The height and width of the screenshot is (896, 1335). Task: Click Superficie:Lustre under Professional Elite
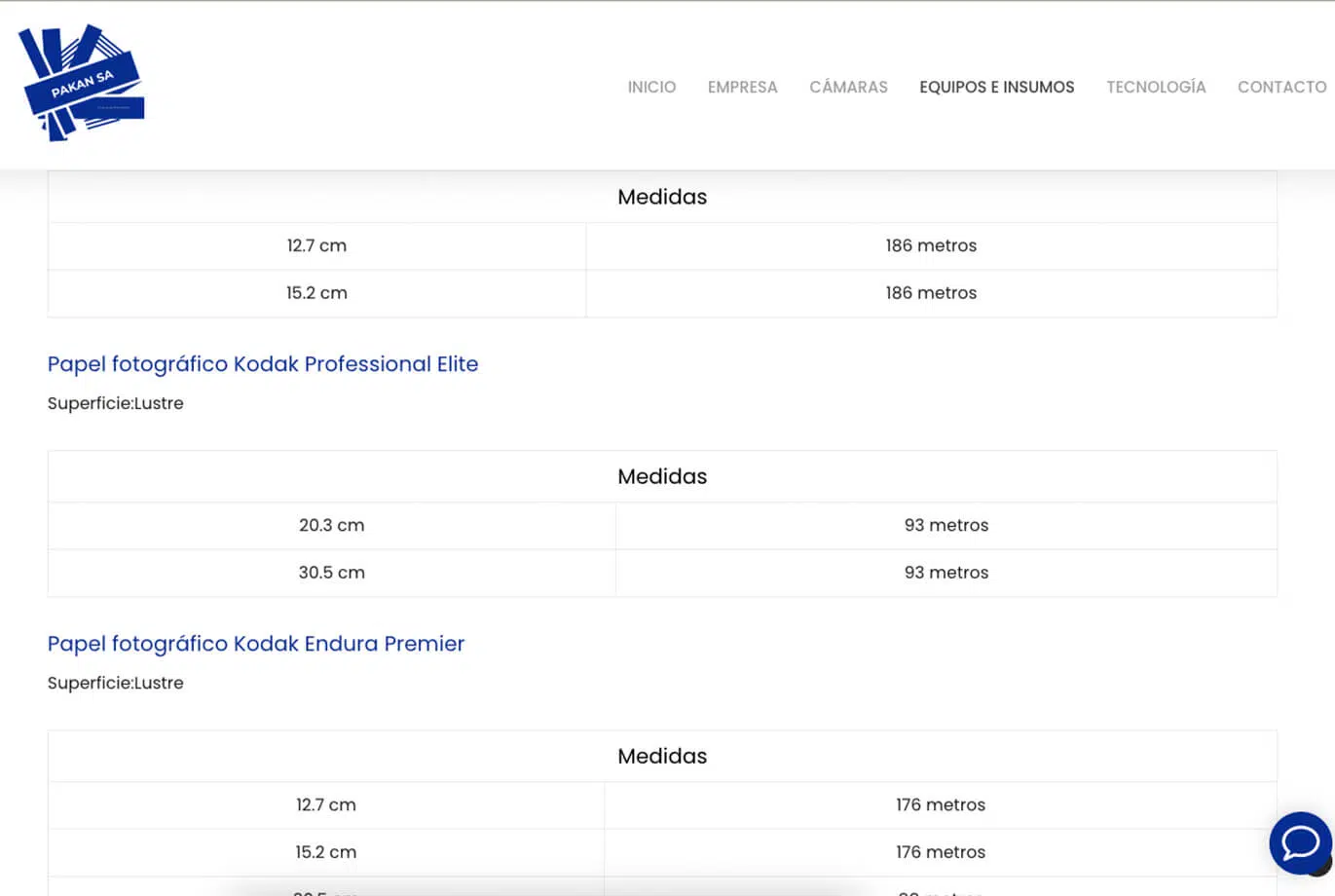116,403
